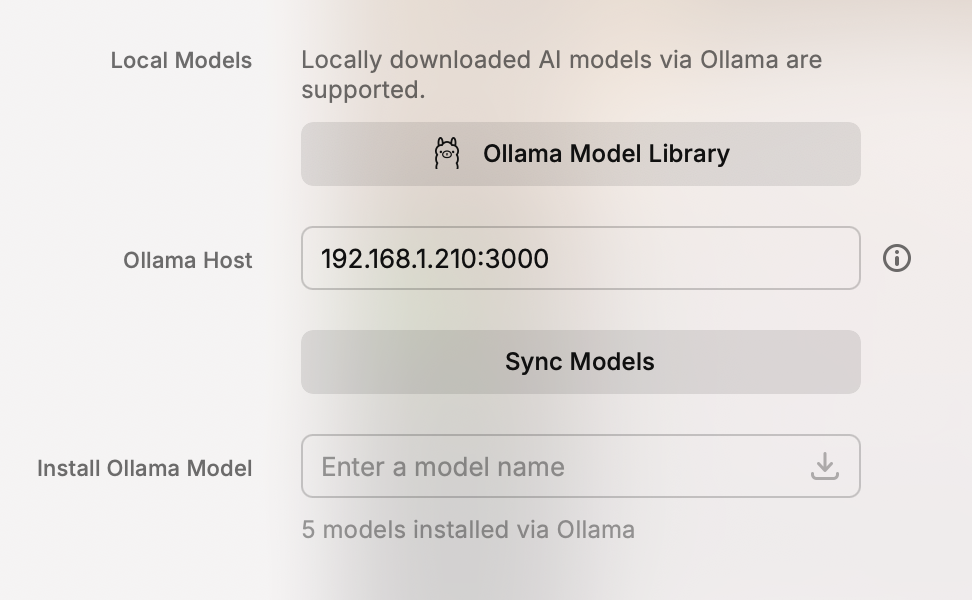
Task: Select the Local Models label
Action: tap(181, 60)
